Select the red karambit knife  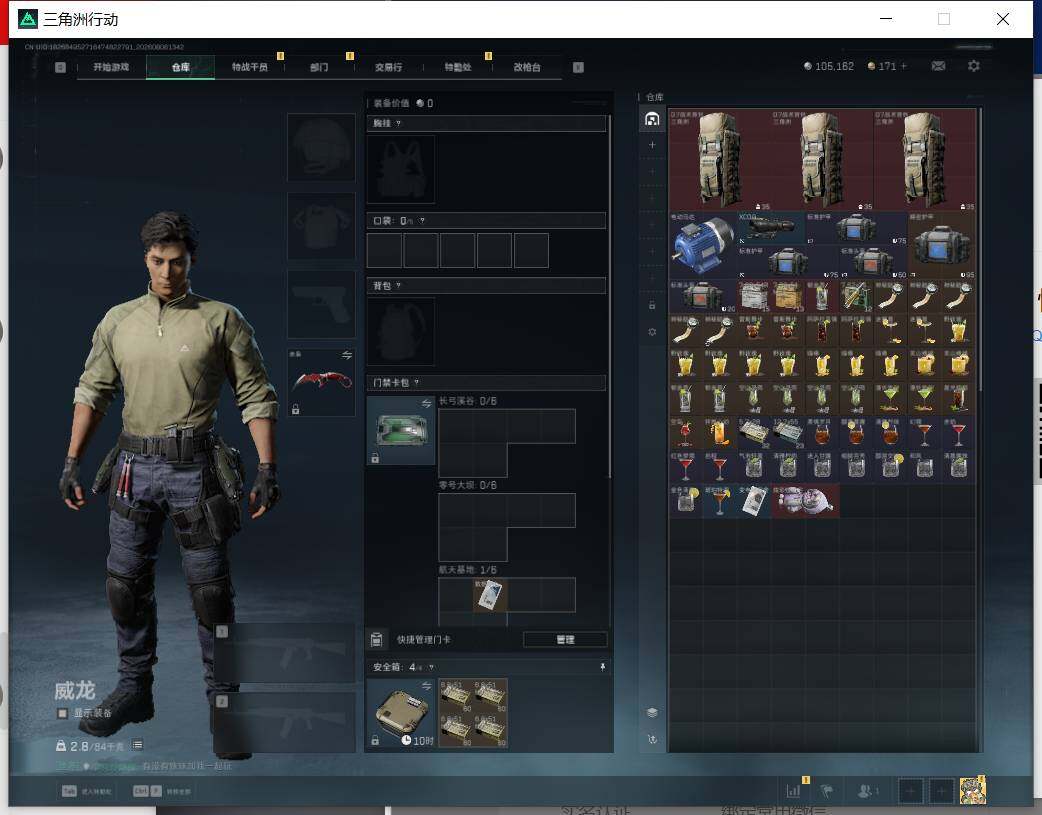click(322, 382)
